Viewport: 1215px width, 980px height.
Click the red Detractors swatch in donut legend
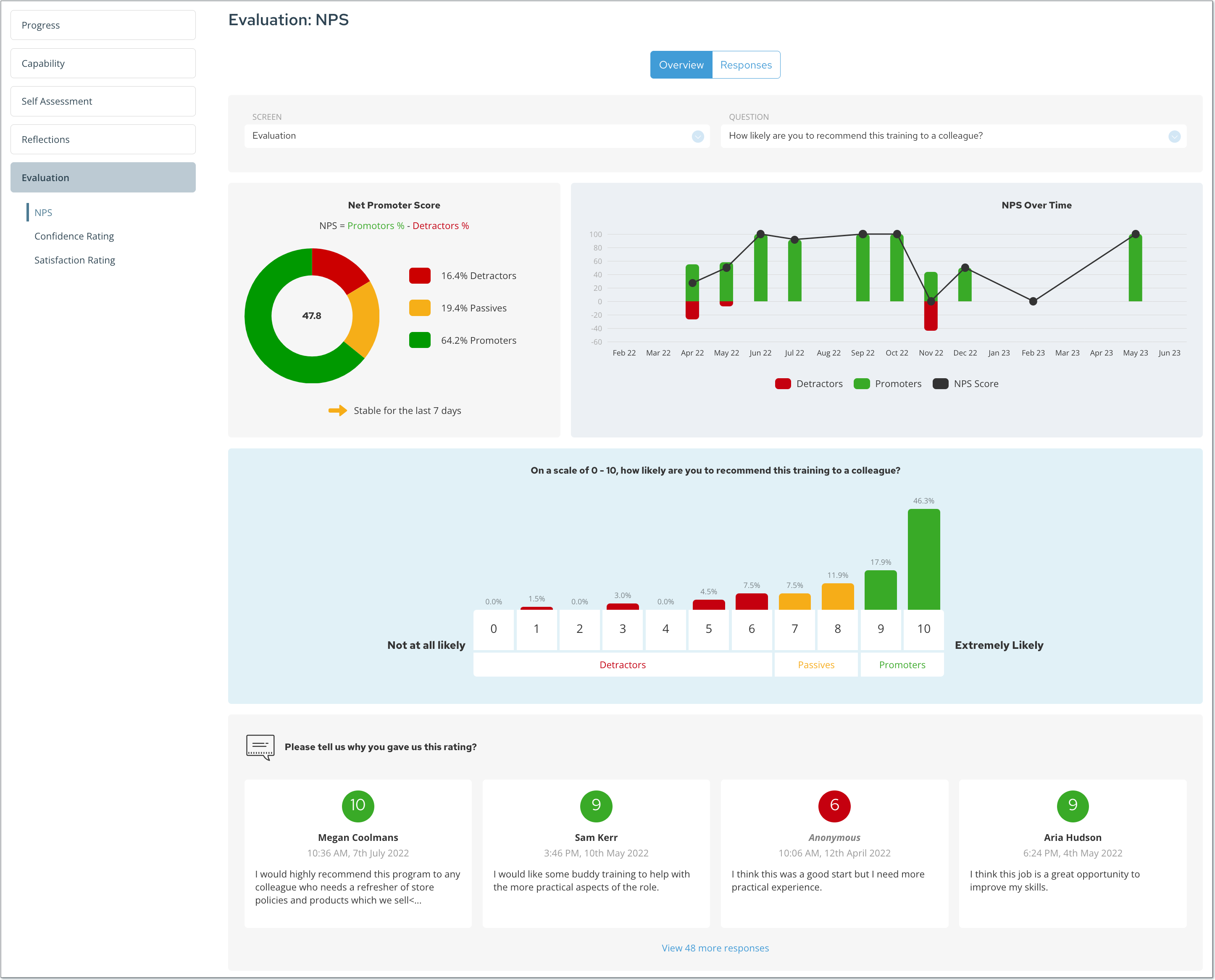coord(419,276)
